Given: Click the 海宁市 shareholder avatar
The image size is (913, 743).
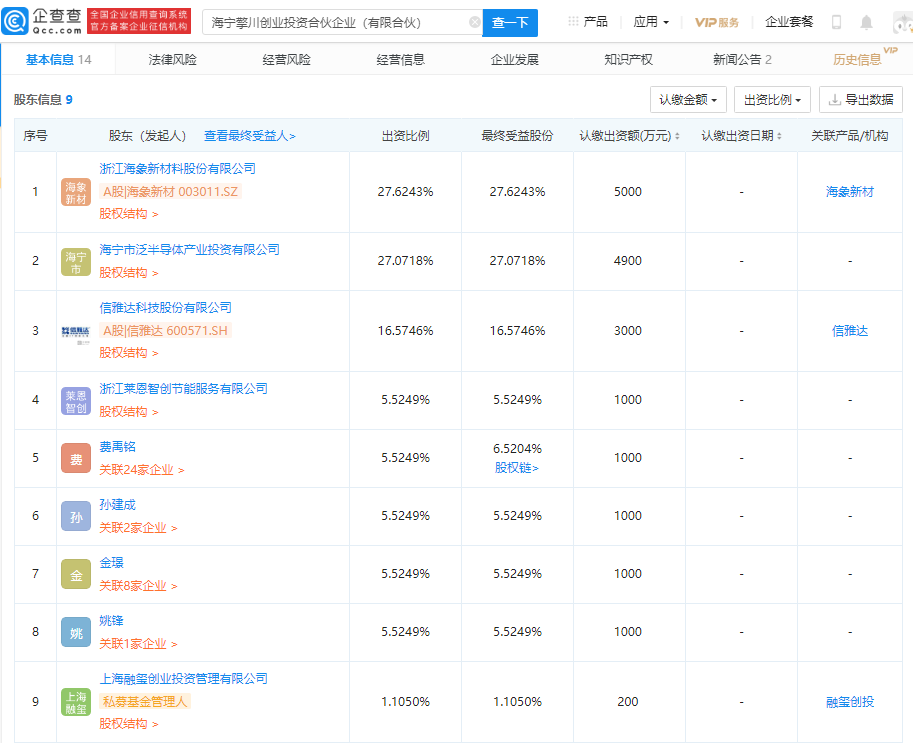Looking at the screenshot, I should click(76, 261).
